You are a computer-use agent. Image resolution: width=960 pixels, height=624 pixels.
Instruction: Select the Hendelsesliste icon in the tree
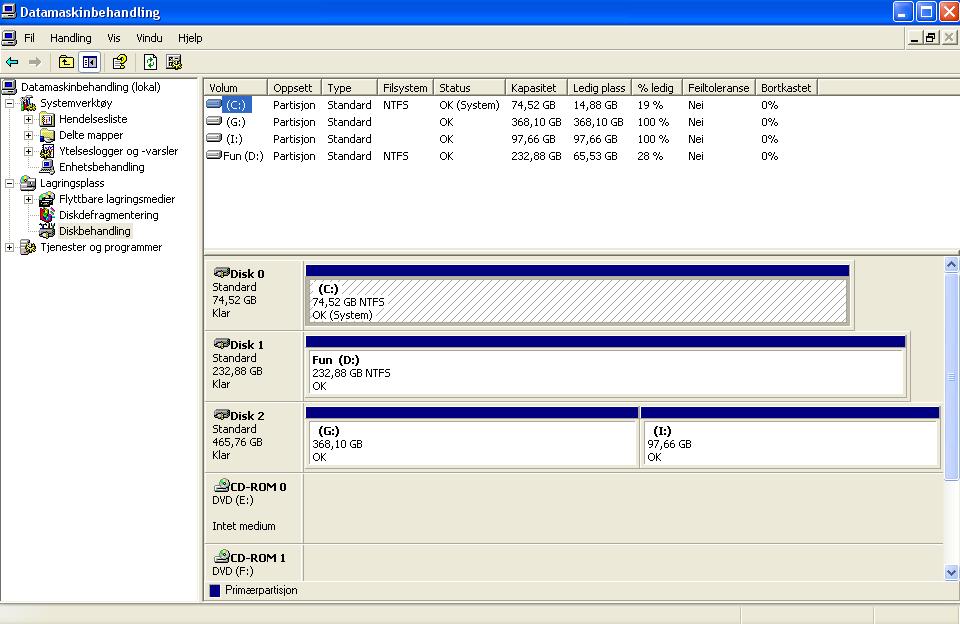[47, 119]
